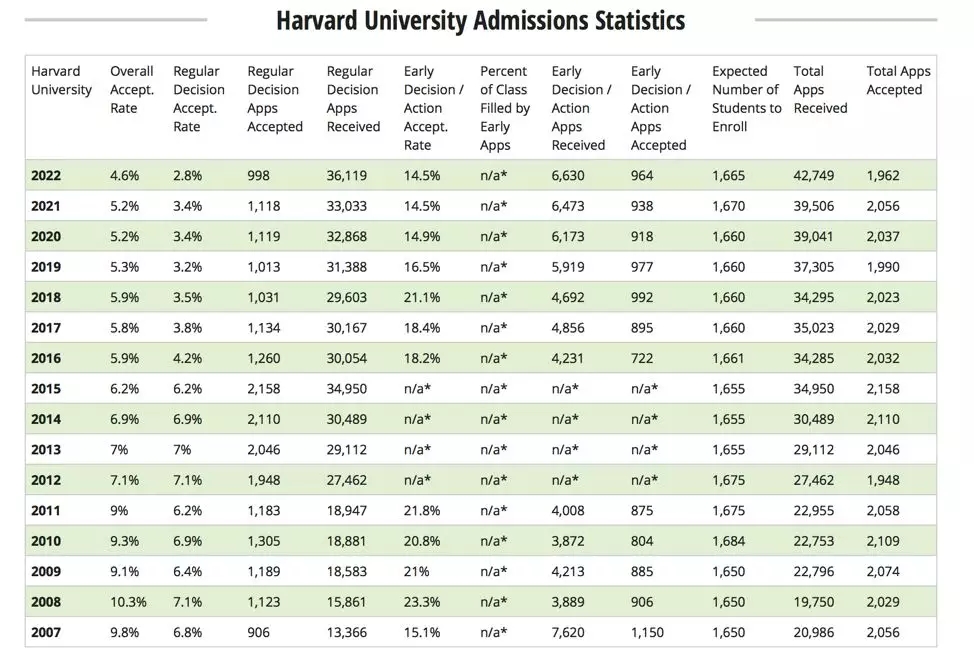Image resolution: width=974 pixels, height=664 pixels.
Task: Click the 2018 row year label
Action: pyautogui.click(x=46, y=297)
